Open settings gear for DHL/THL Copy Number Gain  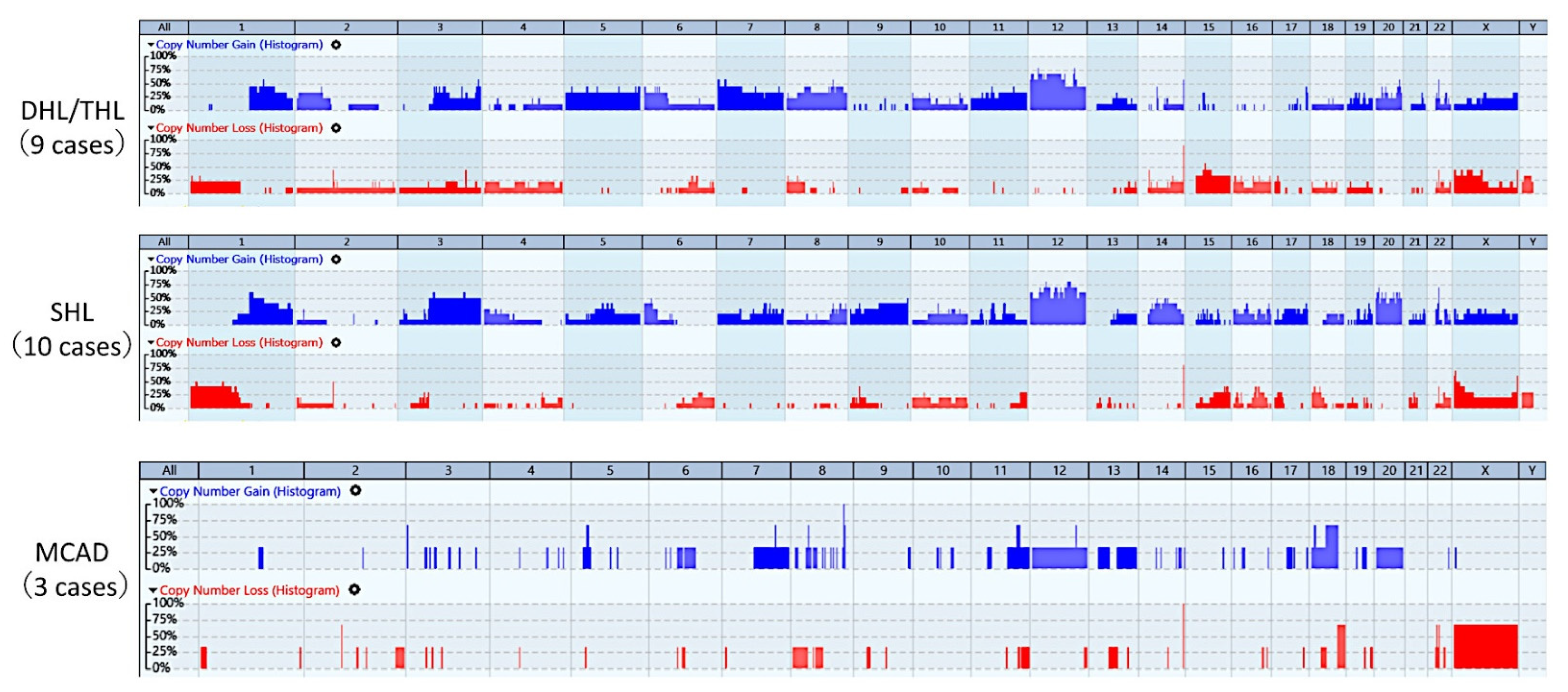335,44
